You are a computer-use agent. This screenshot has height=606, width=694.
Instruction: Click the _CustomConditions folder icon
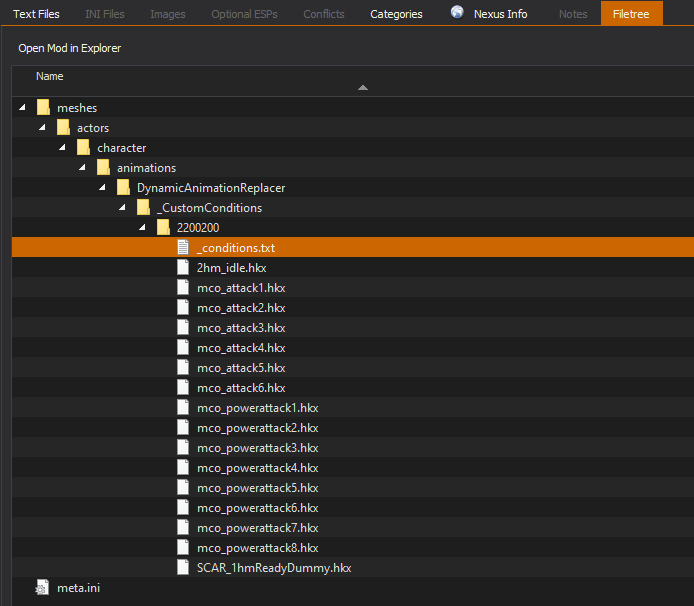[x=143, y=207]
